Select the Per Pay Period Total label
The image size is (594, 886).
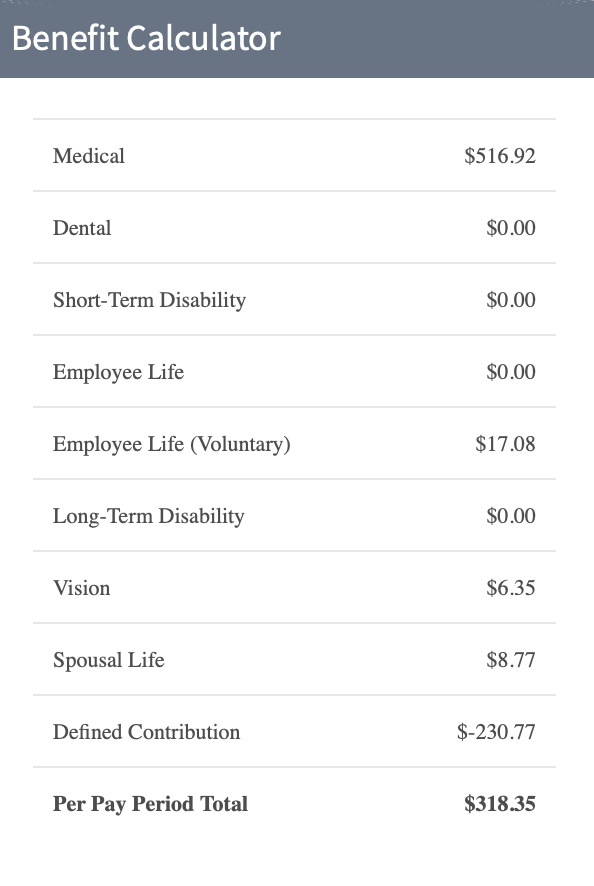150,804
